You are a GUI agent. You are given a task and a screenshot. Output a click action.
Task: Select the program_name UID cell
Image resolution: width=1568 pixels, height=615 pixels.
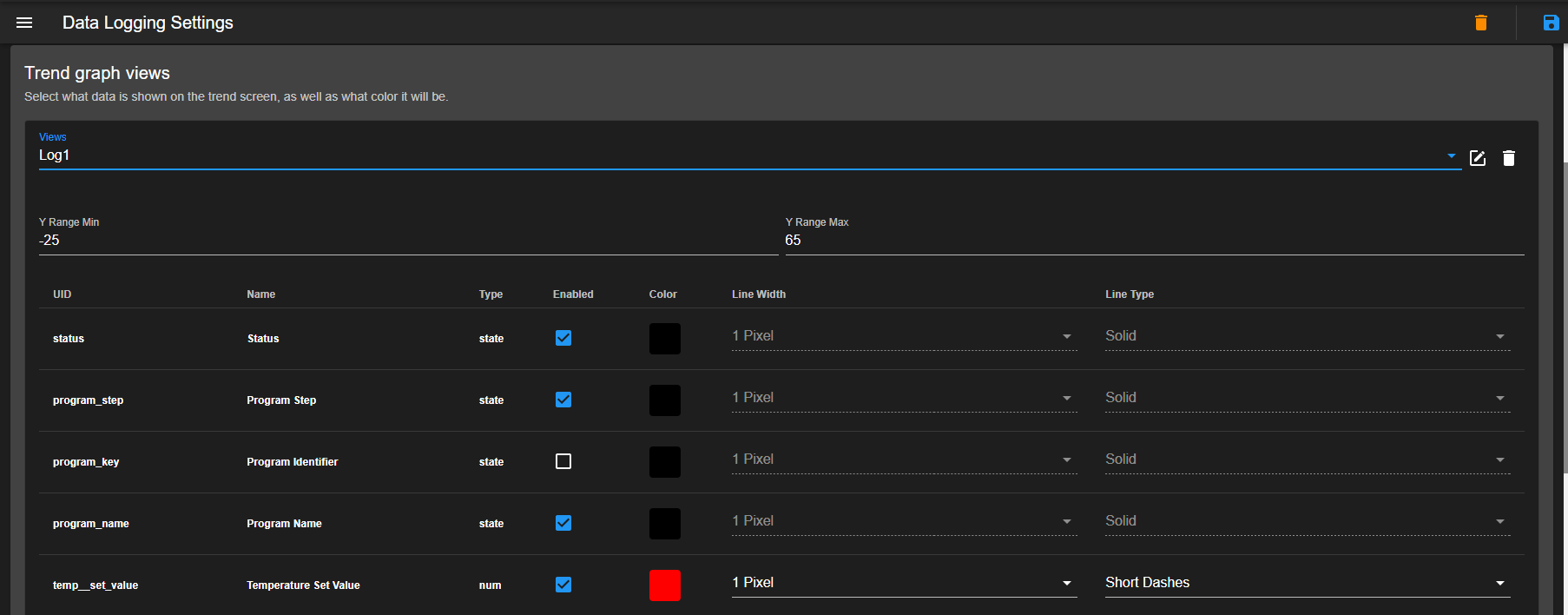click(91, 524)
